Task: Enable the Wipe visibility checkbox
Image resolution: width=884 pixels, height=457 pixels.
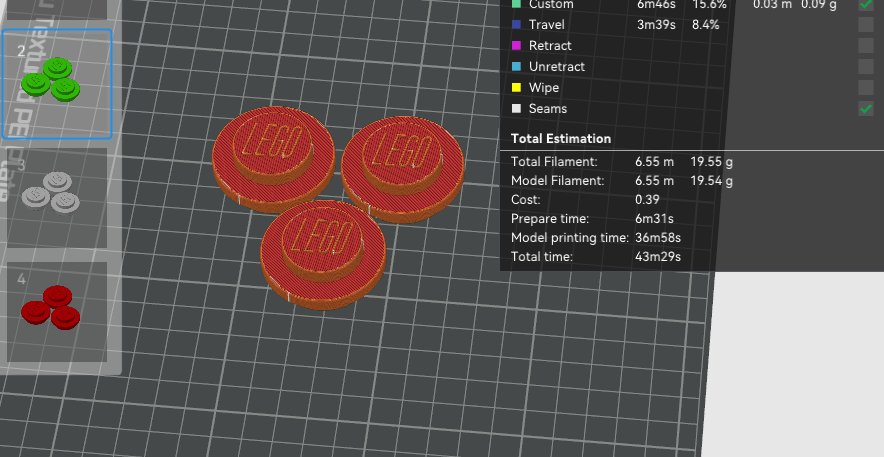Action: [x=866, y=87]
